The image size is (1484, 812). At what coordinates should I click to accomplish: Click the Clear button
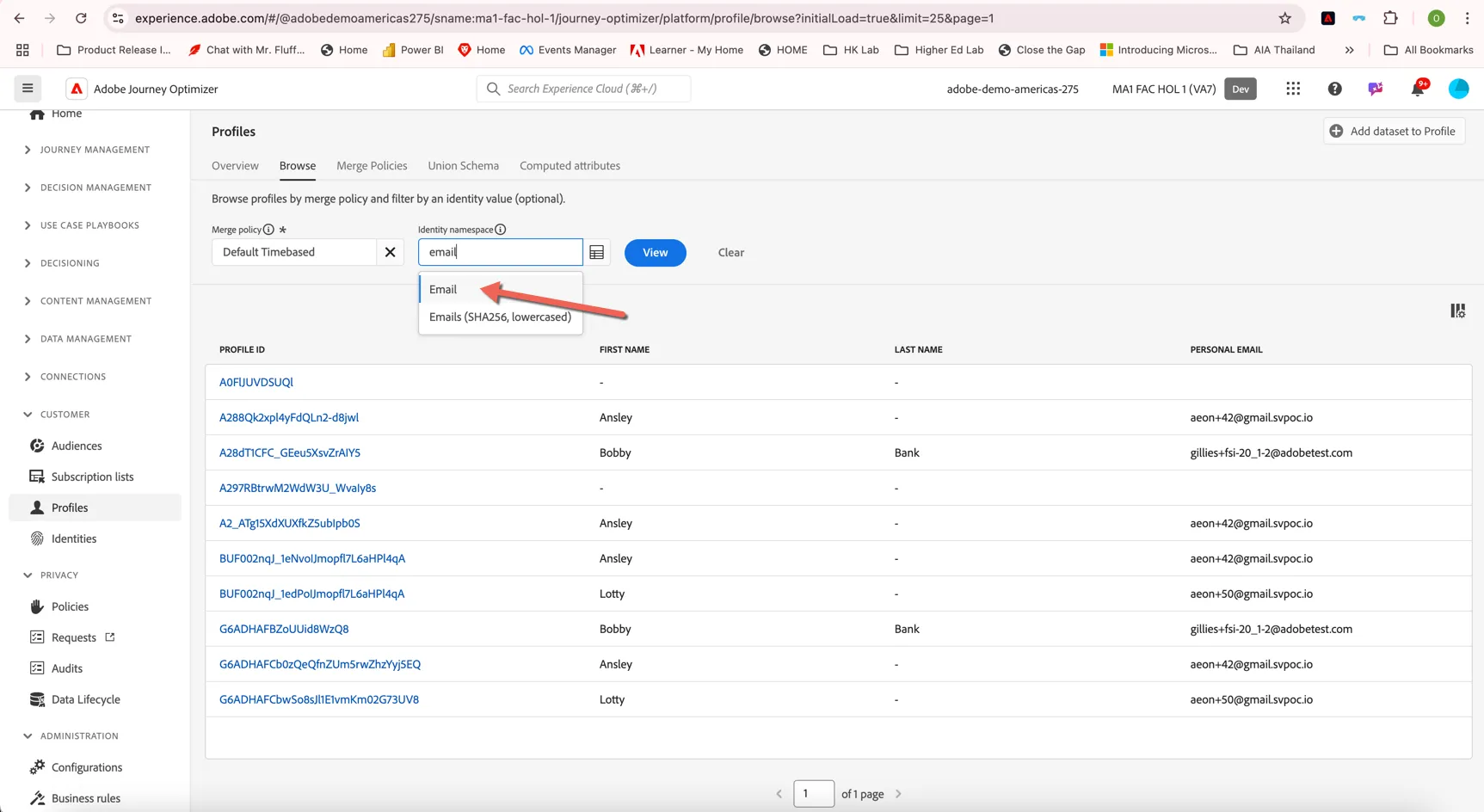(731, 253)
